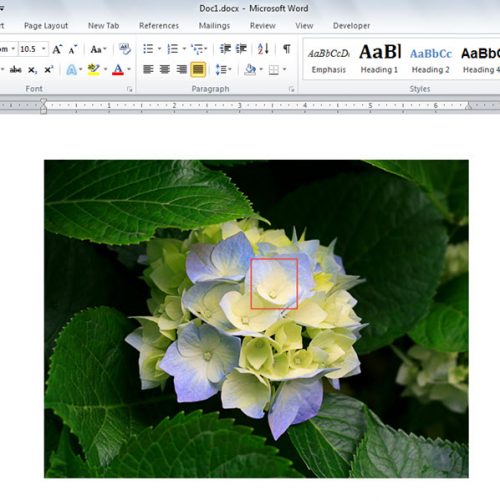500x501 pixels.
Task: Expand the bullet library dropdown arrow
Action: 159,49
